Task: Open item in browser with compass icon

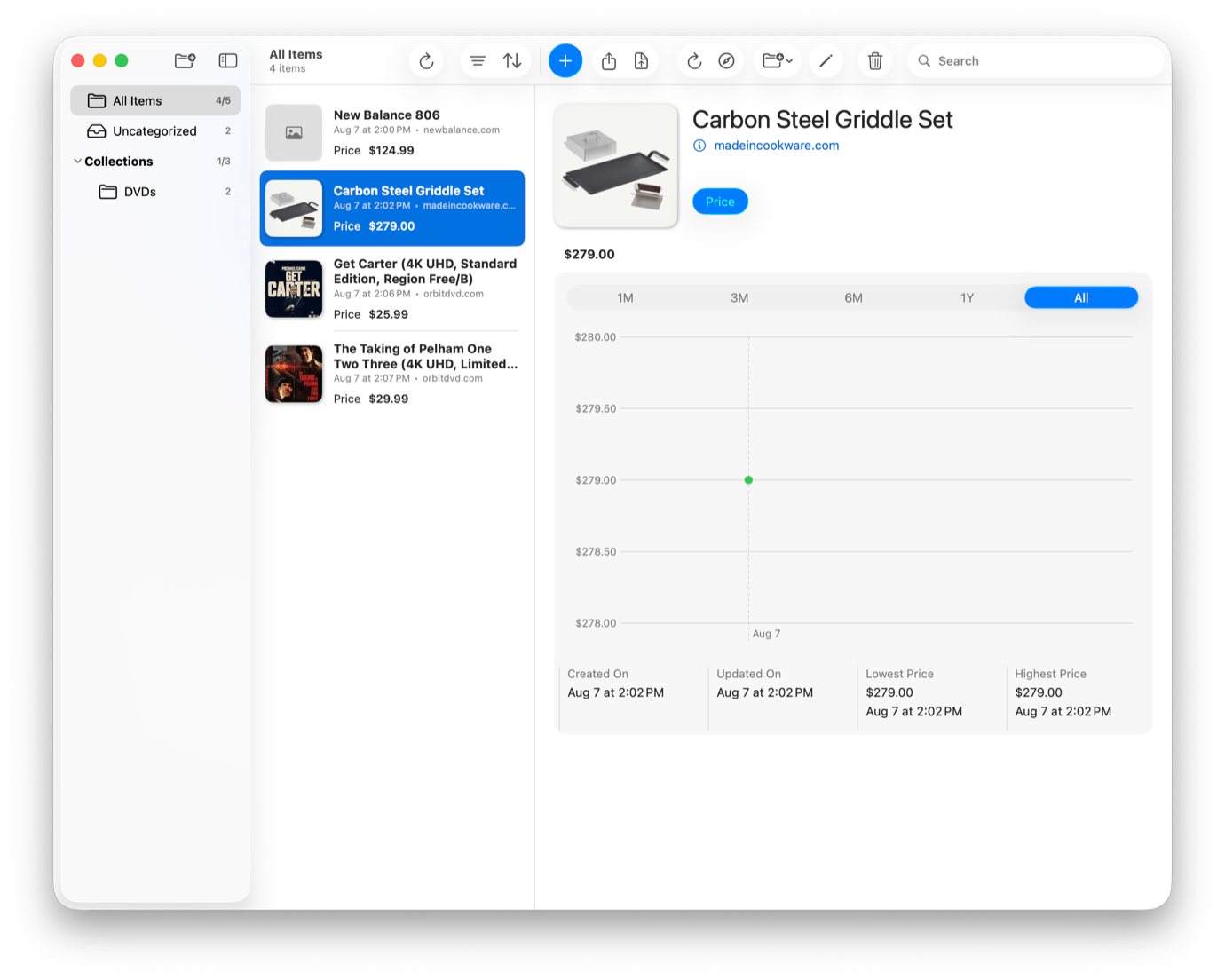Action: (726, 61)
